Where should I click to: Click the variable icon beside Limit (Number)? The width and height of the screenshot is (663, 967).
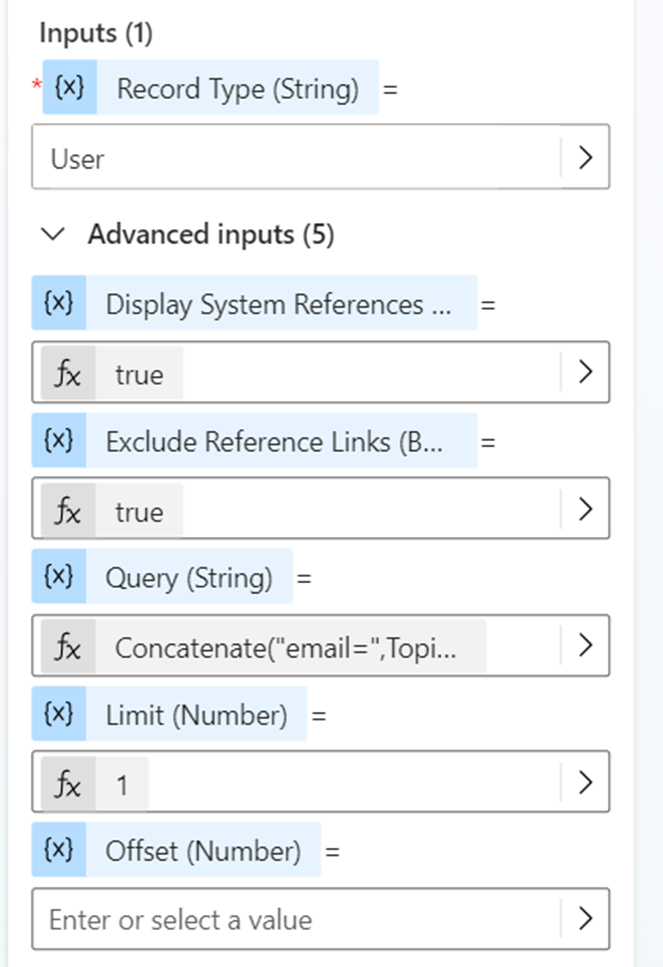(x=59, y=715)
